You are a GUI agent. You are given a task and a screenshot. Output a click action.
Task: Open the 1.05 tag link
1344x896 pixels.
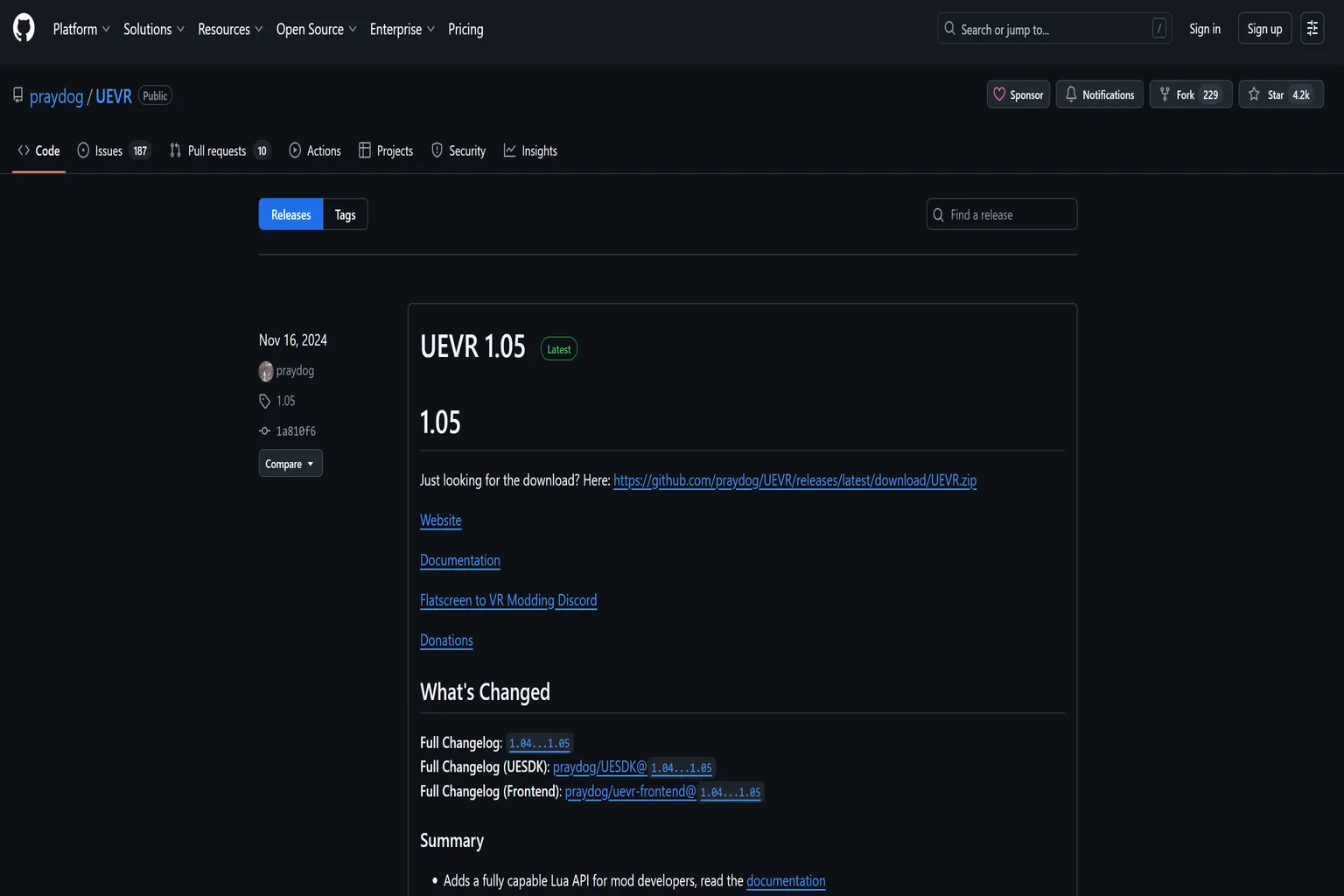coord(286,401)
